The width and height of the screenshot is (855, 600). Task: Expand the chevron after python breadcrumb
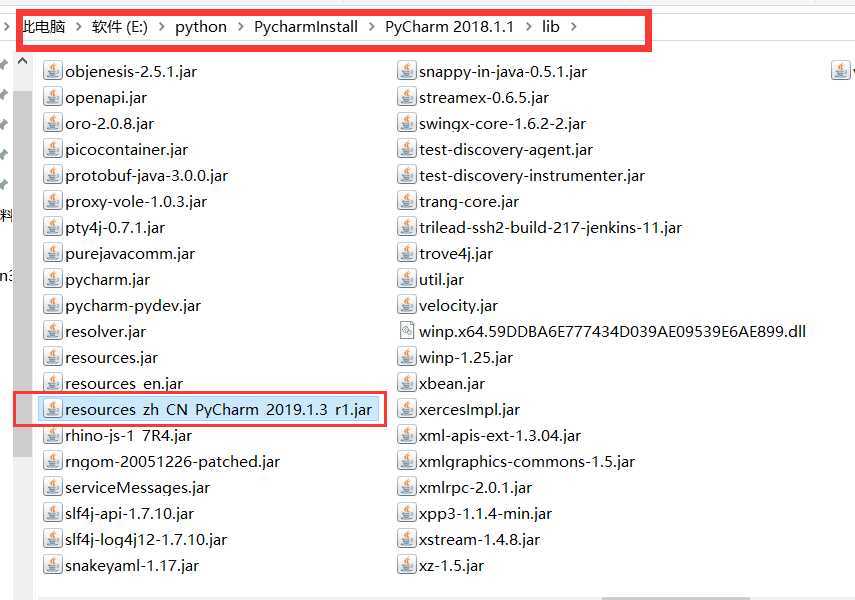[240, 26]
